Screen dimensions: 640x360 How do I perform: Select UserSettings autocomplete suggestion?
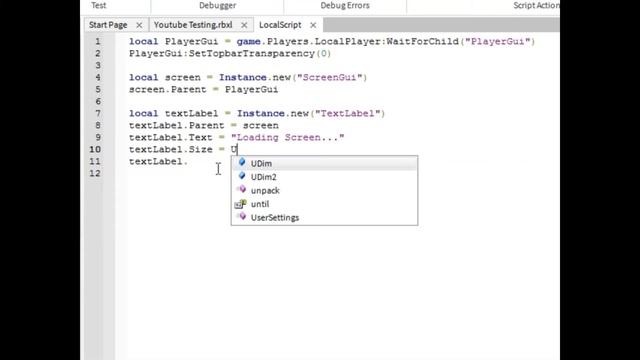324,217
